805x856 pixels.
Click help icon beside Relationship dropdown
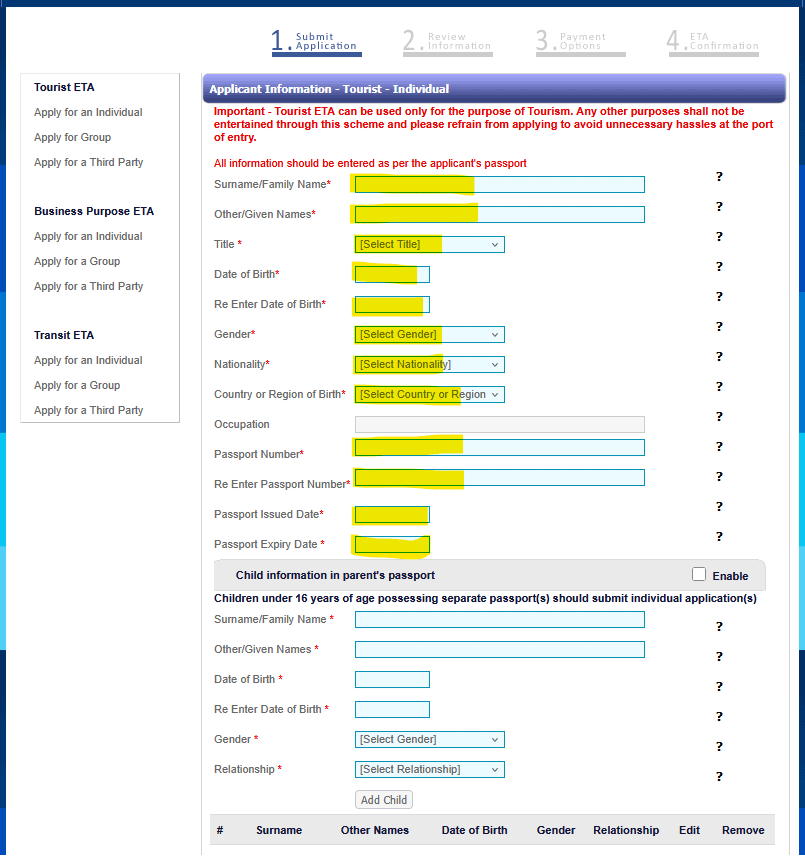pyautogui.click(x=719, y=777)
